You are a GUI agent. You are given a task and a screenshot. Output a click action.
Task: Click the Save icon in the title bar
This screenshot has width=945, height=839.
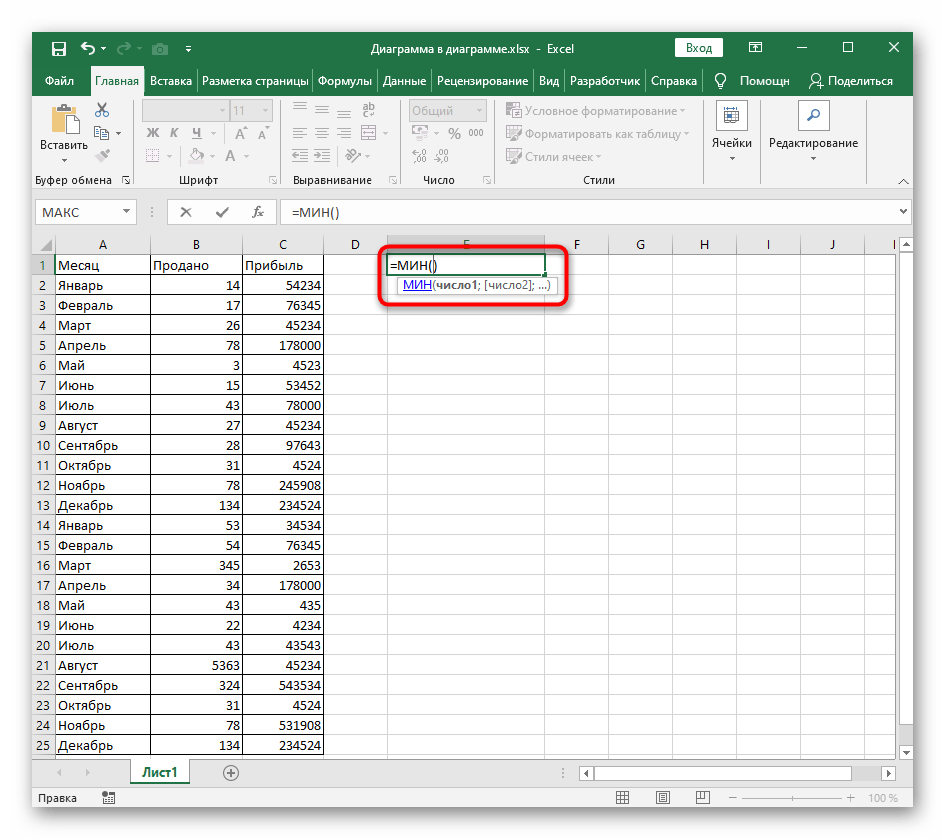pos(58,48)
